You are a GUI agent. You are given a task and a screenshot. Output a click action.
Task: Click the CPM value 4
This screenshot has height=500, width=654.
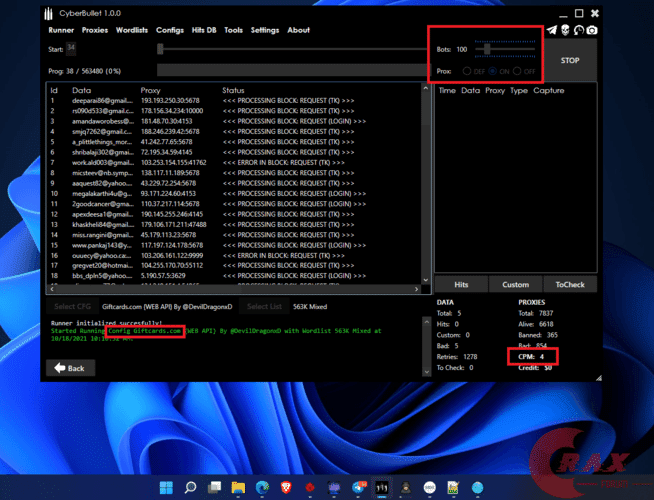click(542, 357)
